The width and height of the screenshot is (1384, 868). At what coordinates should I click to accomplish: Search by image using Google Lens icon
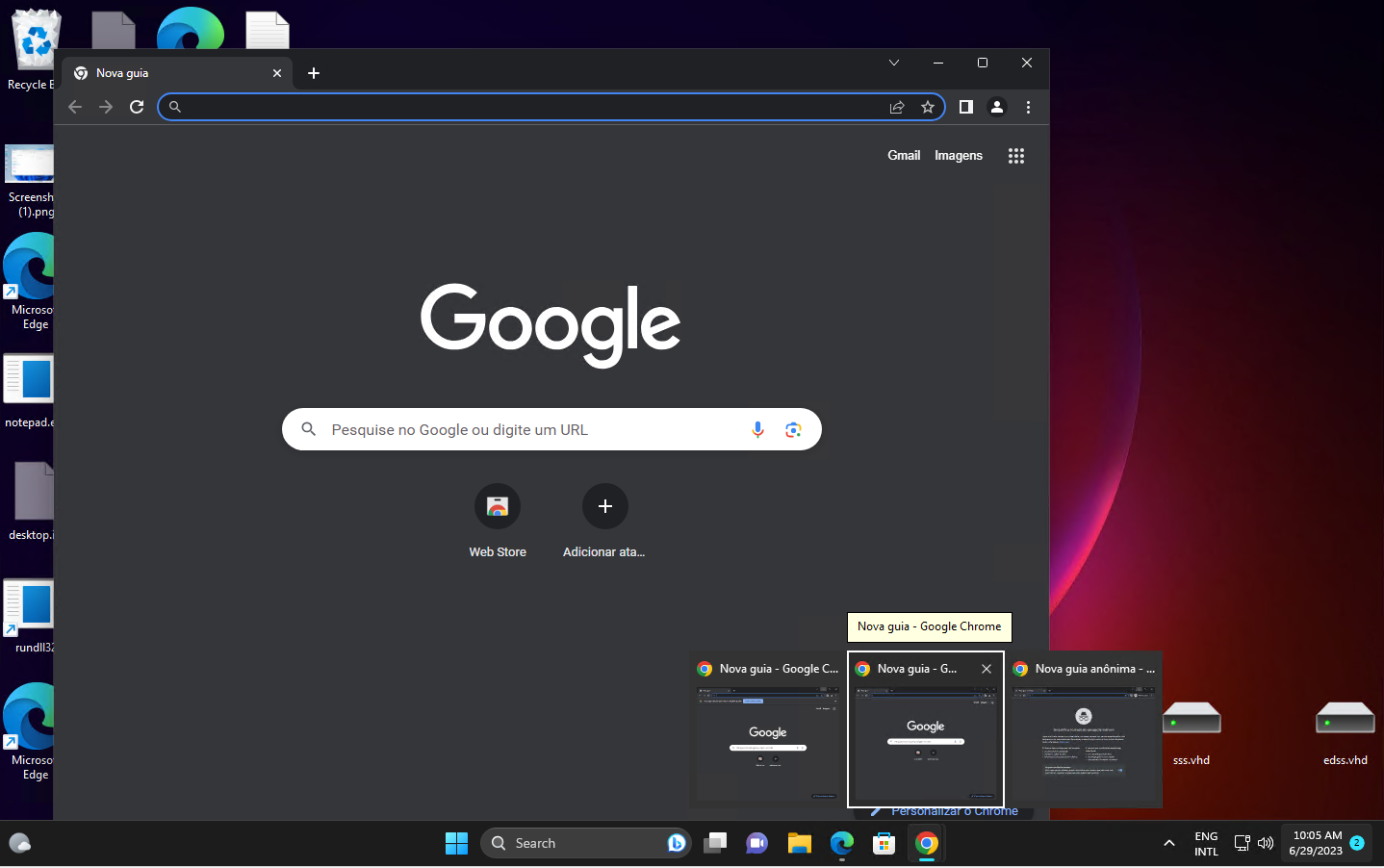(793, 429)
